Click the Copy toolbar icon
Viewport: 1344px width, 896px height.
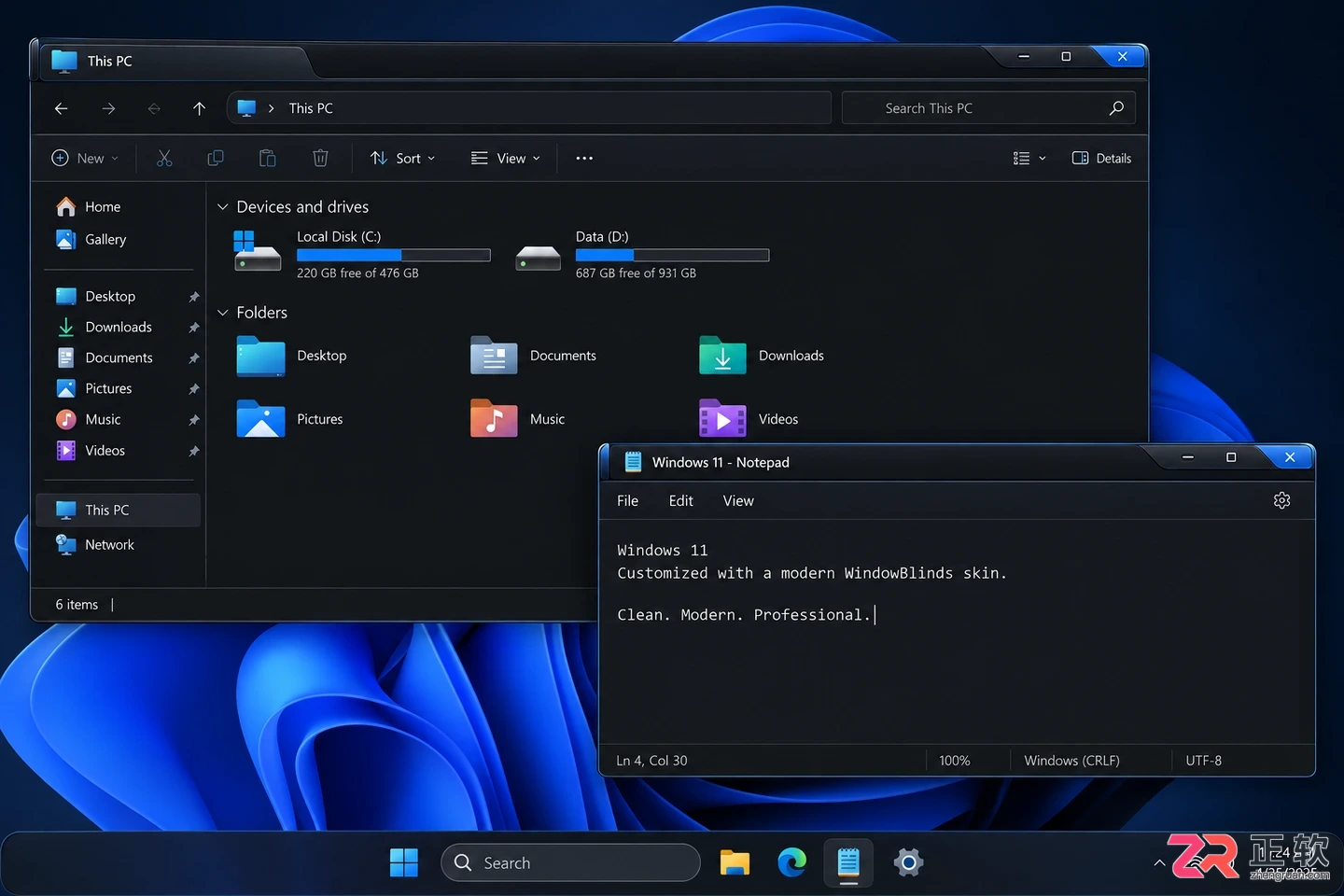(216, 159)
